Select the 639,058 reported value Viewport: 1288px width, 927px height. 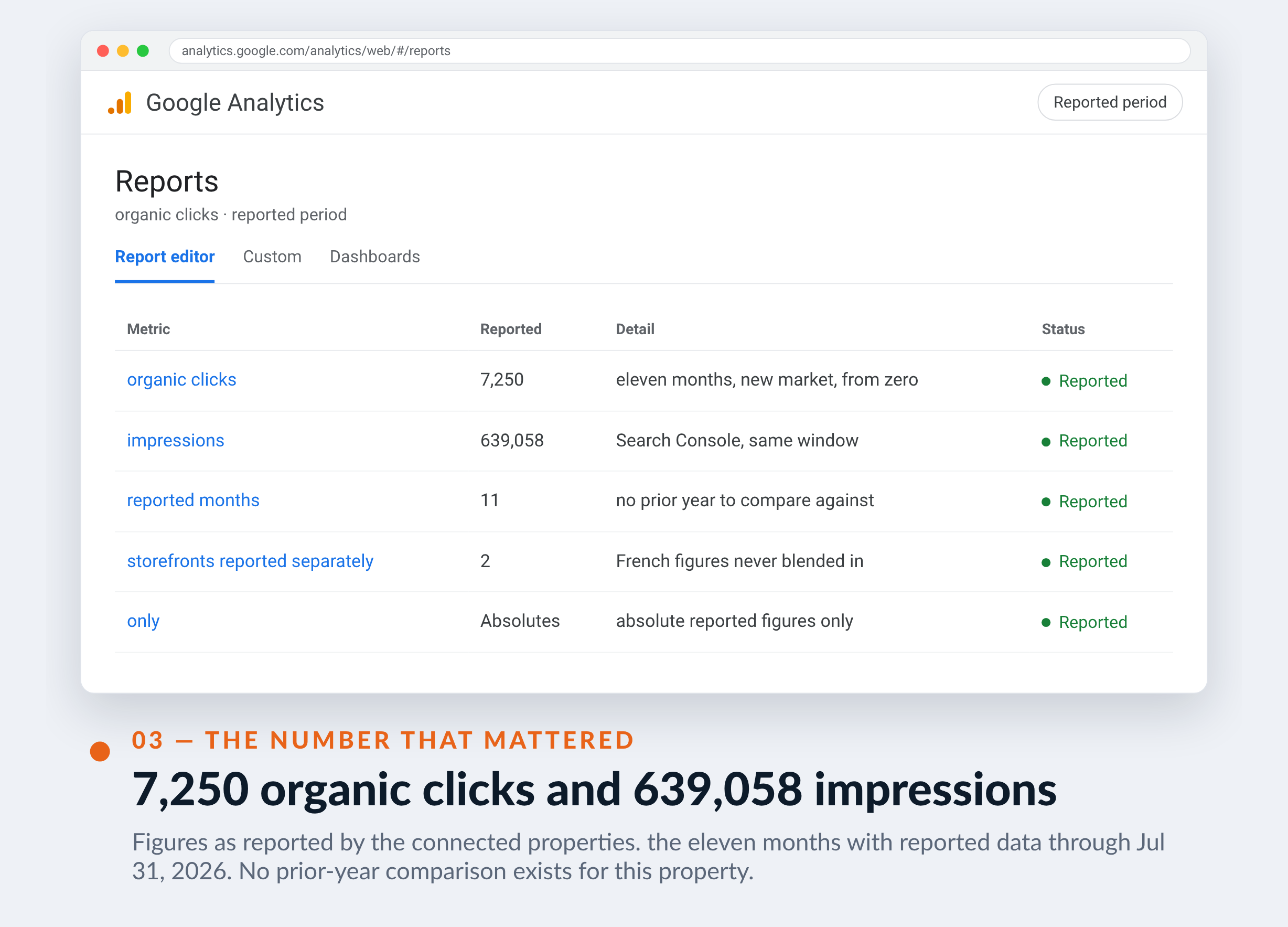[x=512, y=440]
